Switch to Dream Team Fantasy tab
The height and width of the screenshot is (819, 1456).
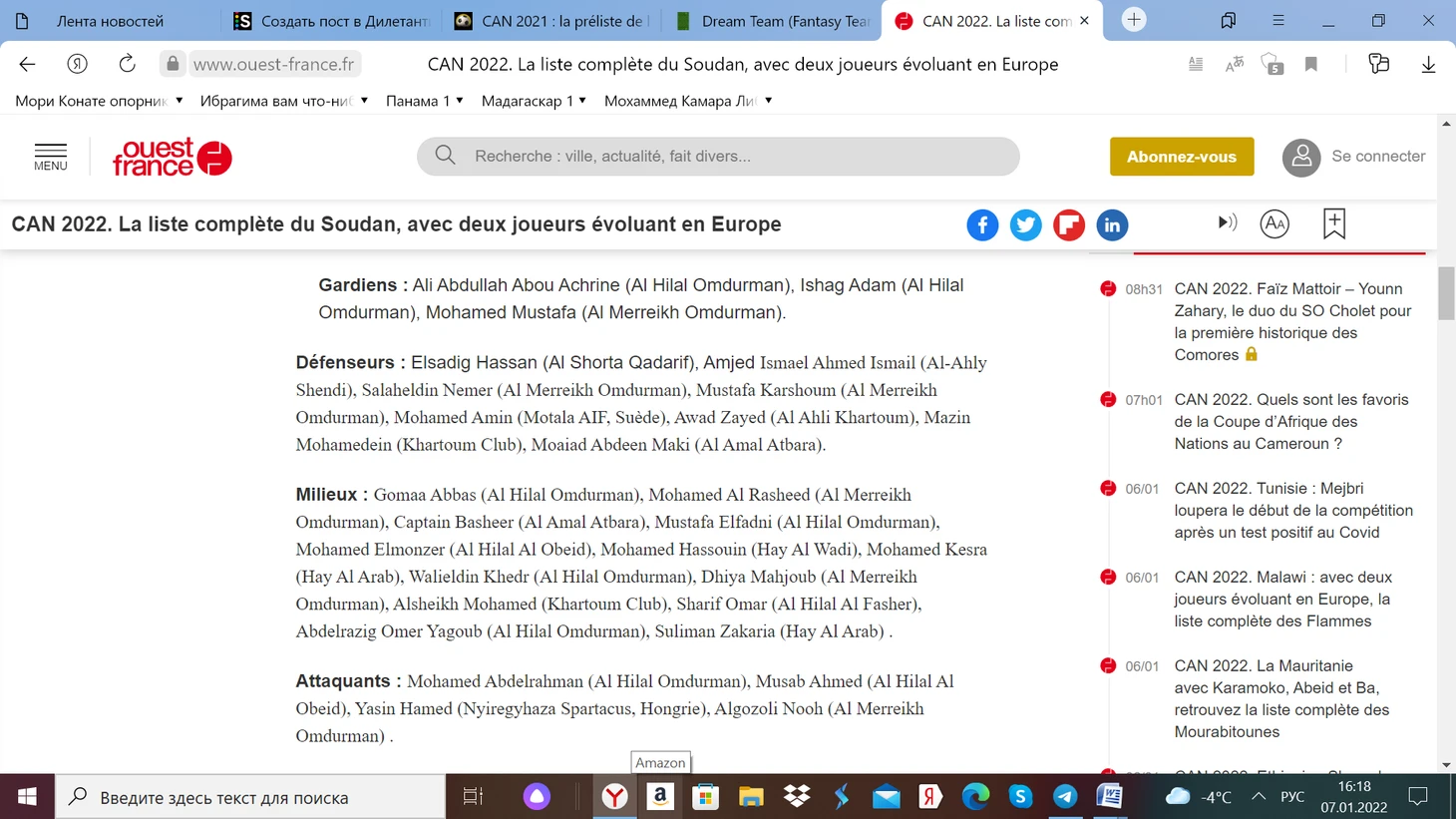pyautogui.click(x=772, y=21)
